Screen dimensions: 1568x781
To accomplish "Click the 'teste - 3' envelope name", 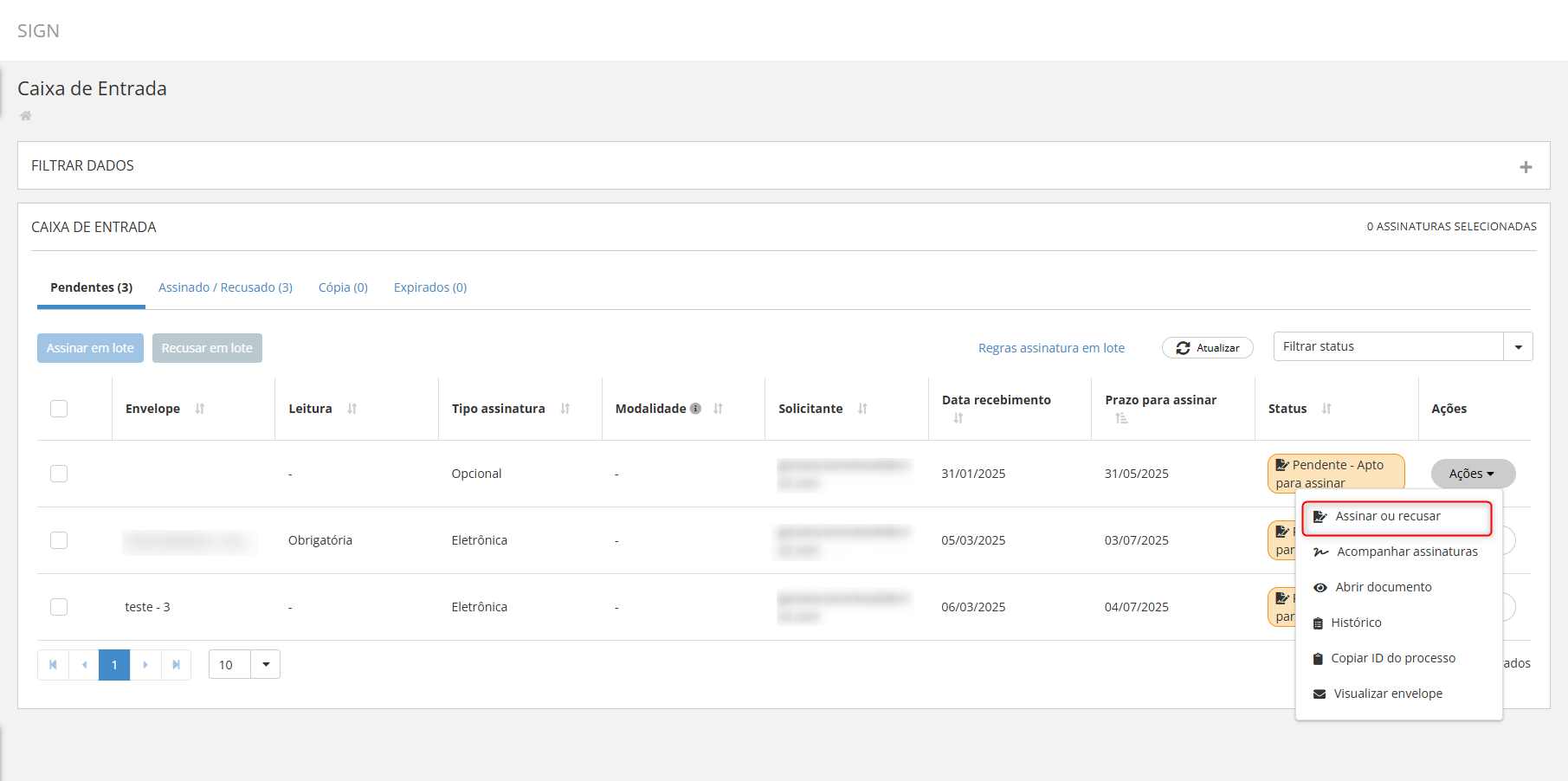I will 147,607.
